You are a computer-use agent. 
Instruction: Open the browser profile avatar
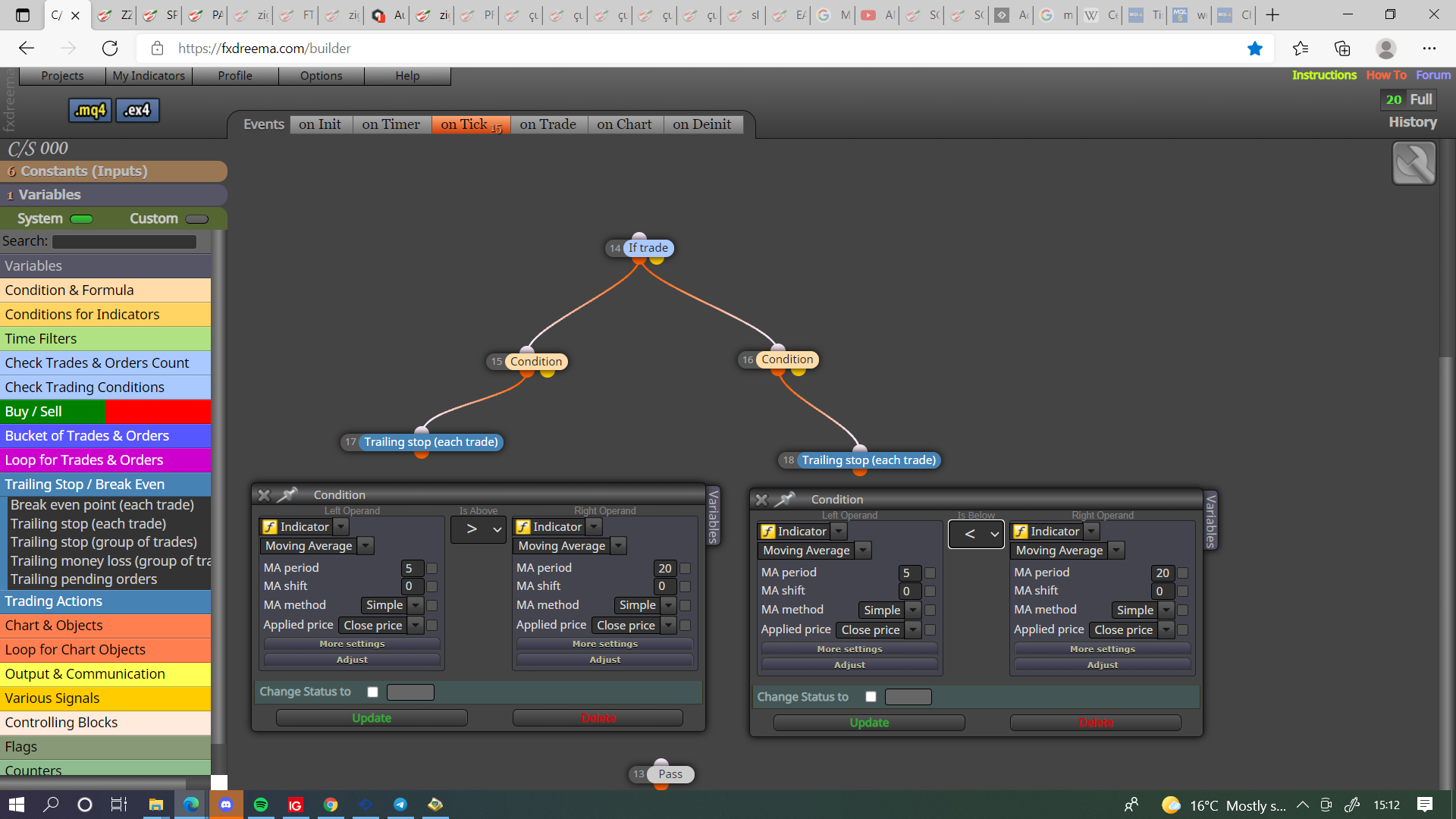pos(1386,49)
